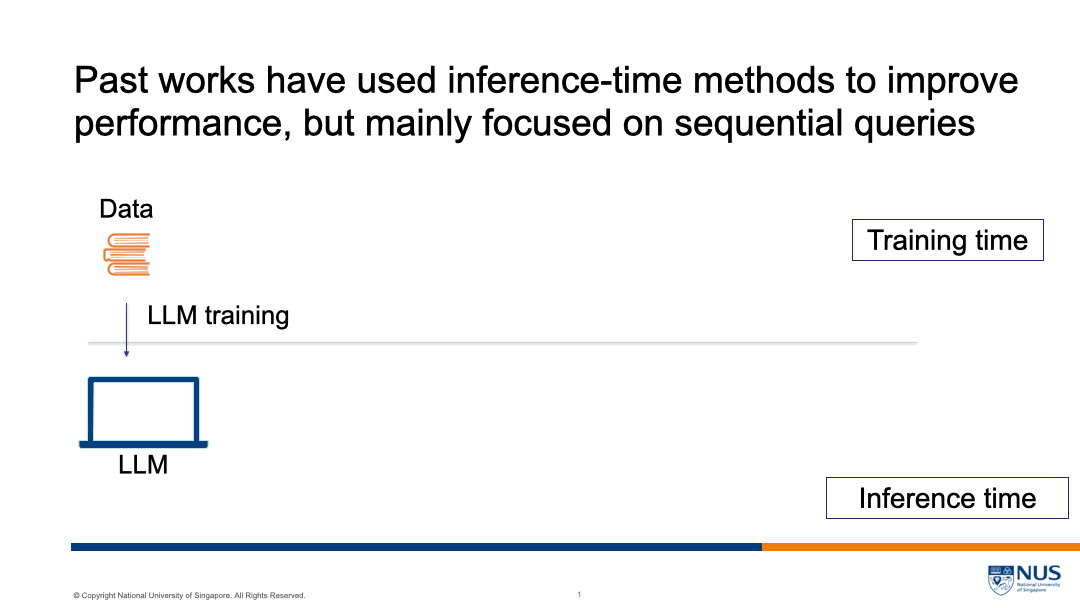Click the "LLM training" label
This screenshot has height=608, width=1080.
pyautogui.click(x=218, y=316)
